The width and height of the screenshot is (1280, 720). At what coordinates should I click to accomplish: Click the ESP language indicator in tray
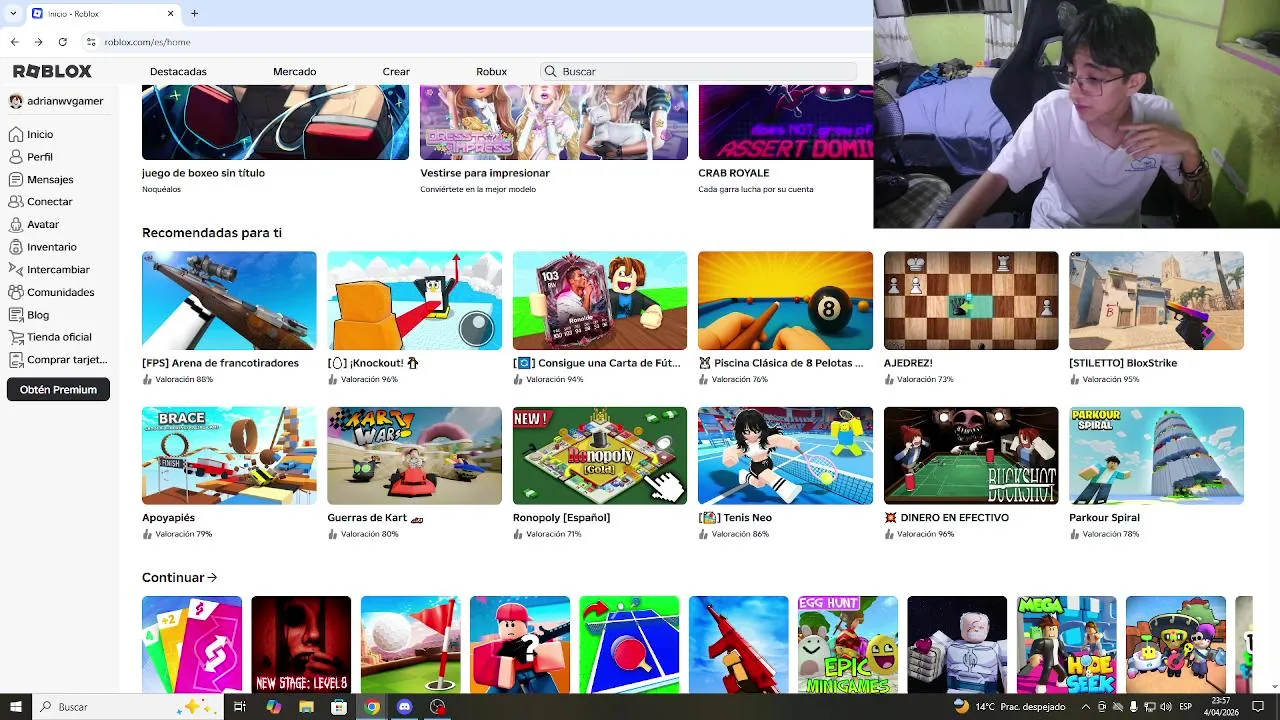tap(1186, 706)
